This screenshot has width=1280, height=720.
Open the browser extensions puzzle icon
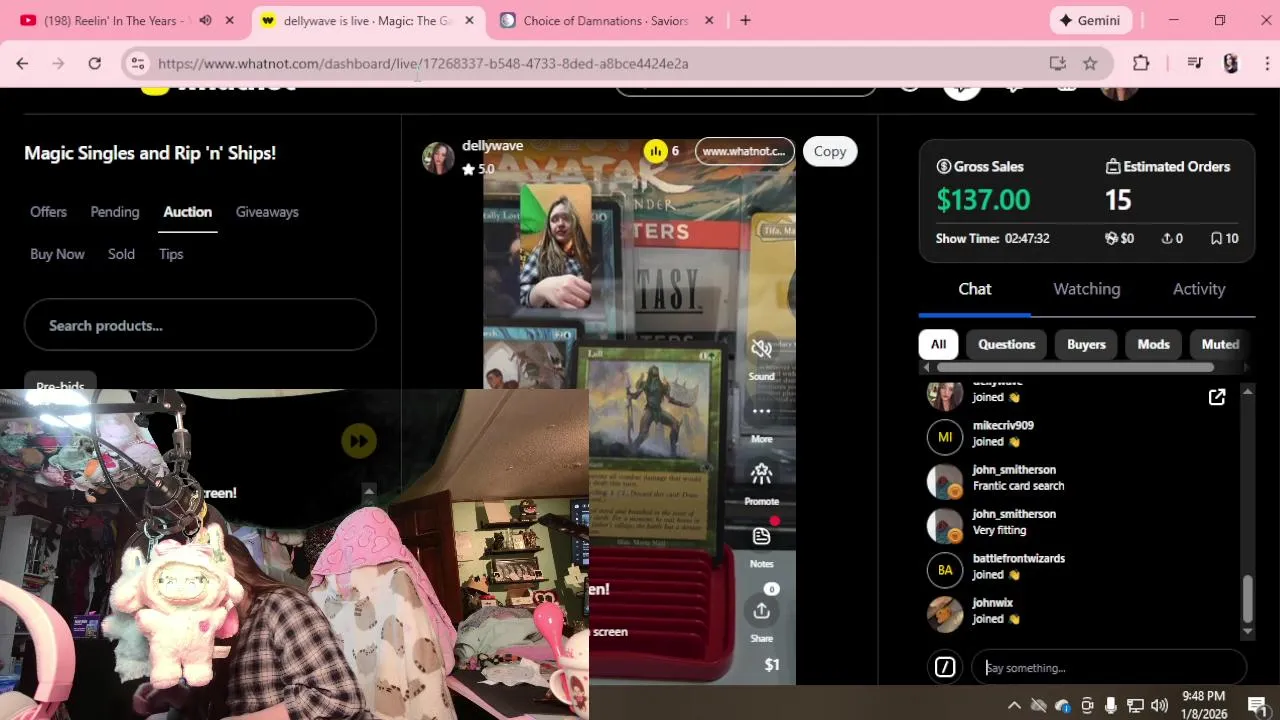[1141, 63]
